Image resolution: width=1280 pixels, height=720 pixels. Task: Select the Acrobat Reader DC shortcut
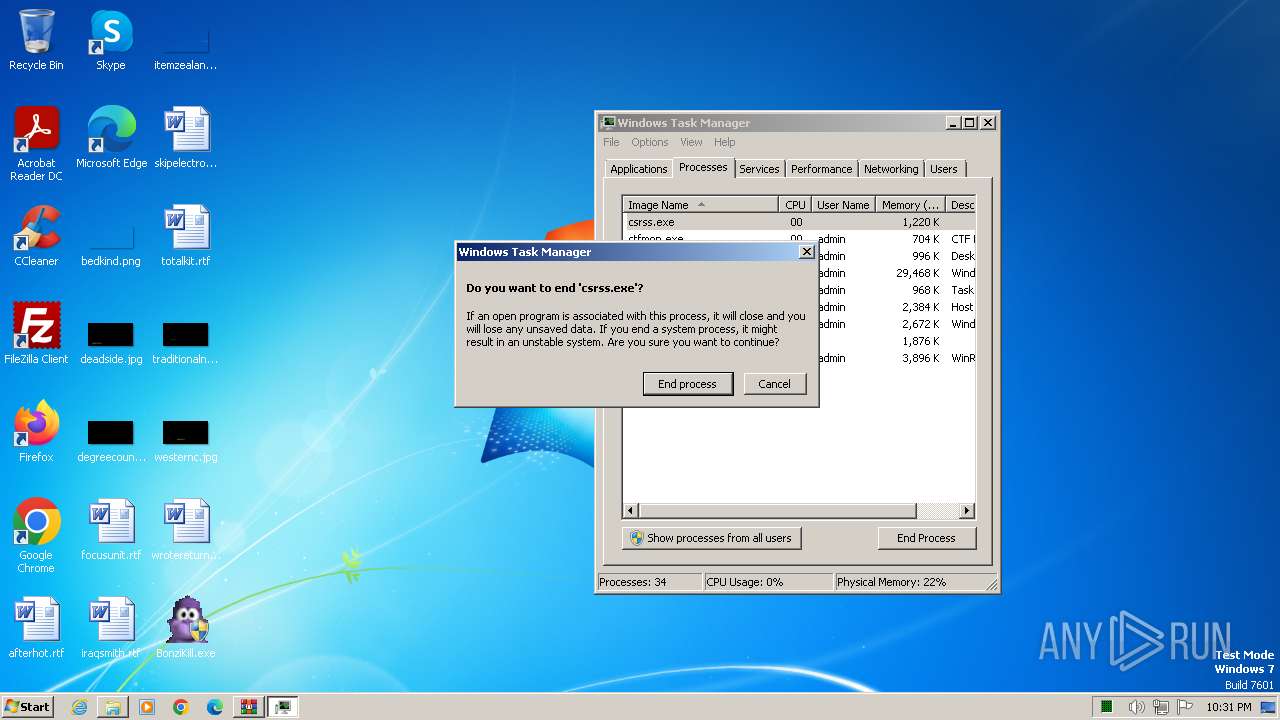tap(36, 144)
